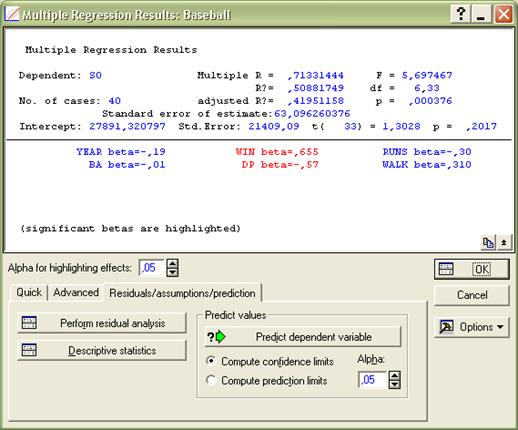Click the green arrow icon beside Predict dependent variable
Screen dimensions: 518x430
(x=220, y=337)
